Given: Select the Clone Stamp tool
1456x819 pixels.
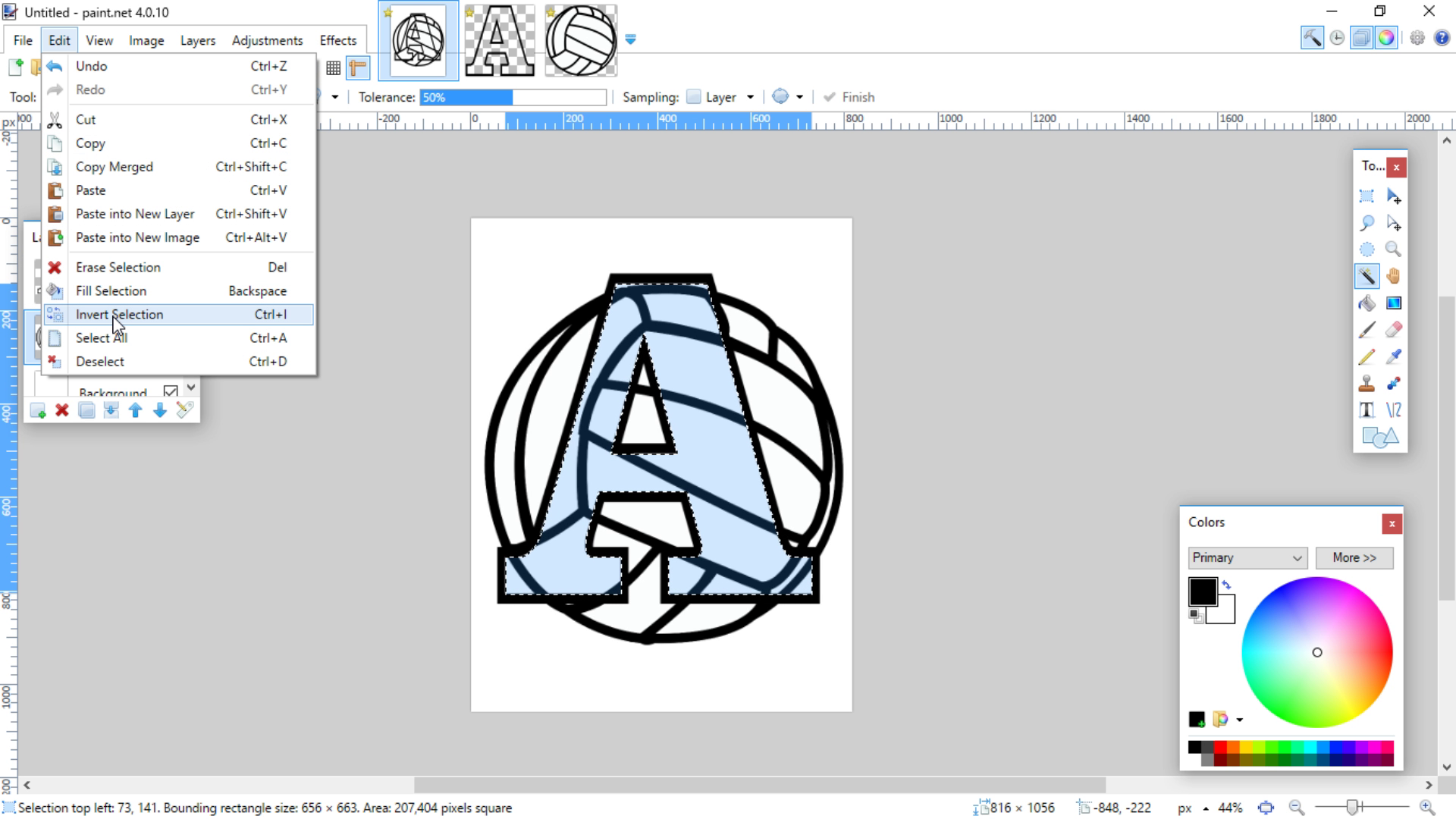Looking at the screenshot, I should tap(1367, 384).
